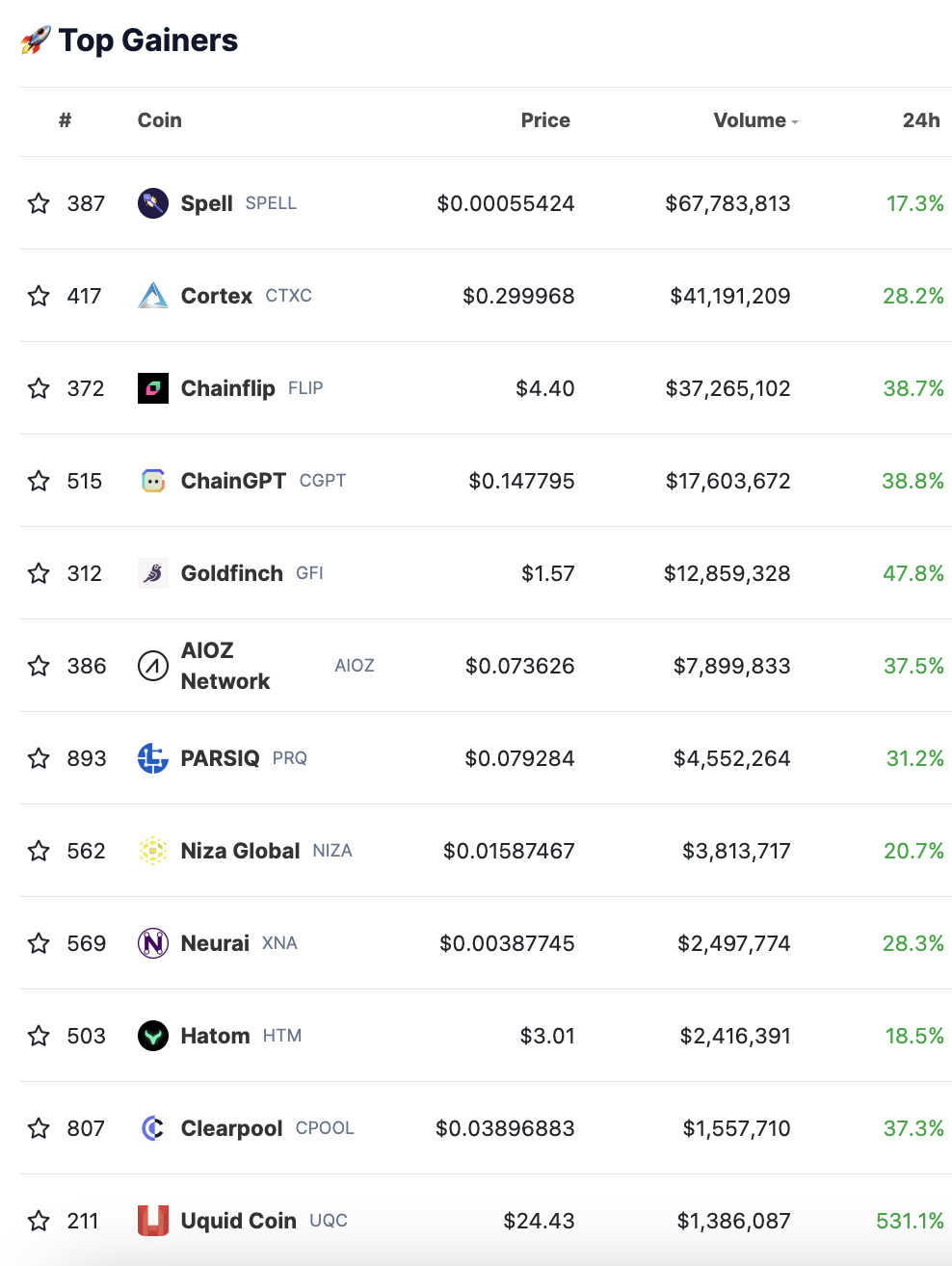Click the Cortex triangle logo icon
The width and height of the screenshot is (952, 1266).
pyautogui.click(x=152, y=296)
